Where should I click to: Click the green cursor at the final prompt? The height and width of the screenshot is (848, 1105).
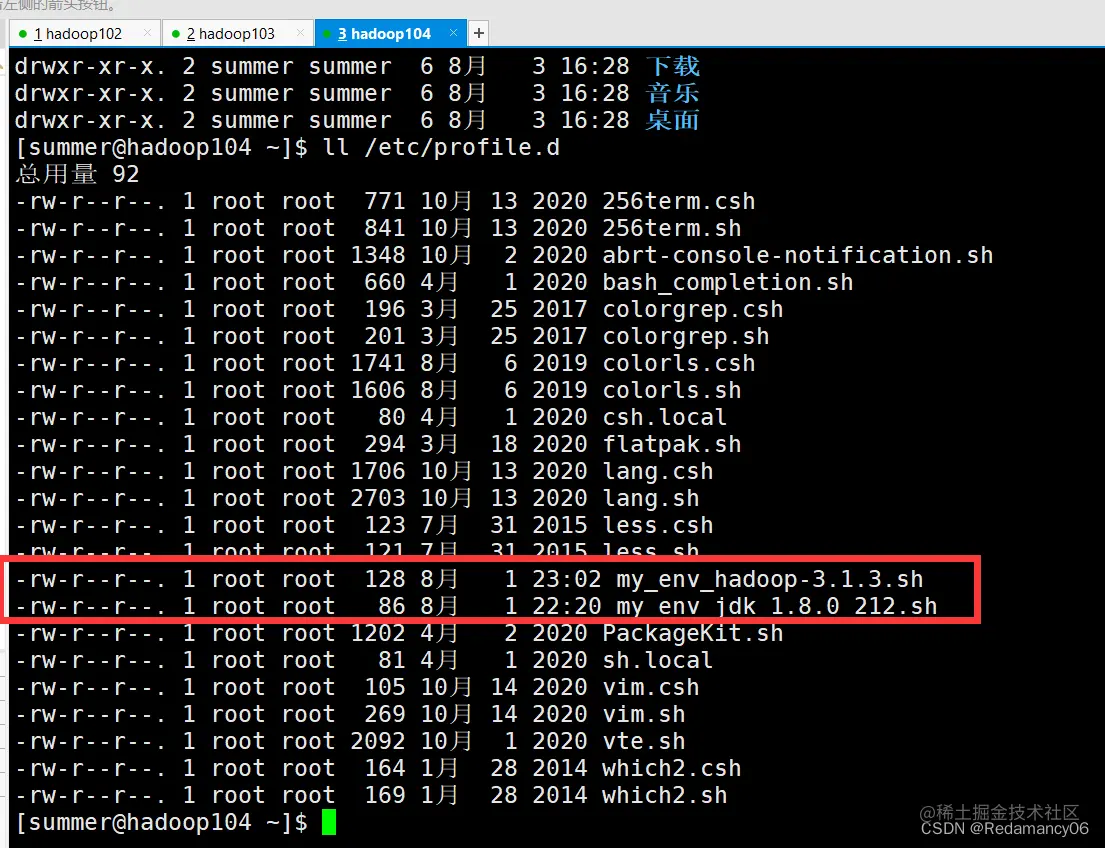(x=328, y=822)
